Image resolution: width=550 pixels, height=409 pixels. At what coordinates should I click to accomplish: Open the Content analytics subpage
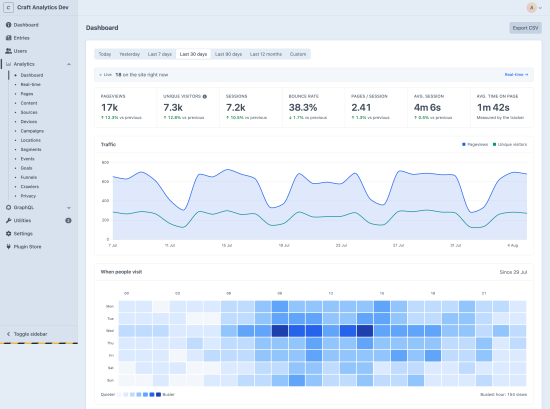click(29, 103)
